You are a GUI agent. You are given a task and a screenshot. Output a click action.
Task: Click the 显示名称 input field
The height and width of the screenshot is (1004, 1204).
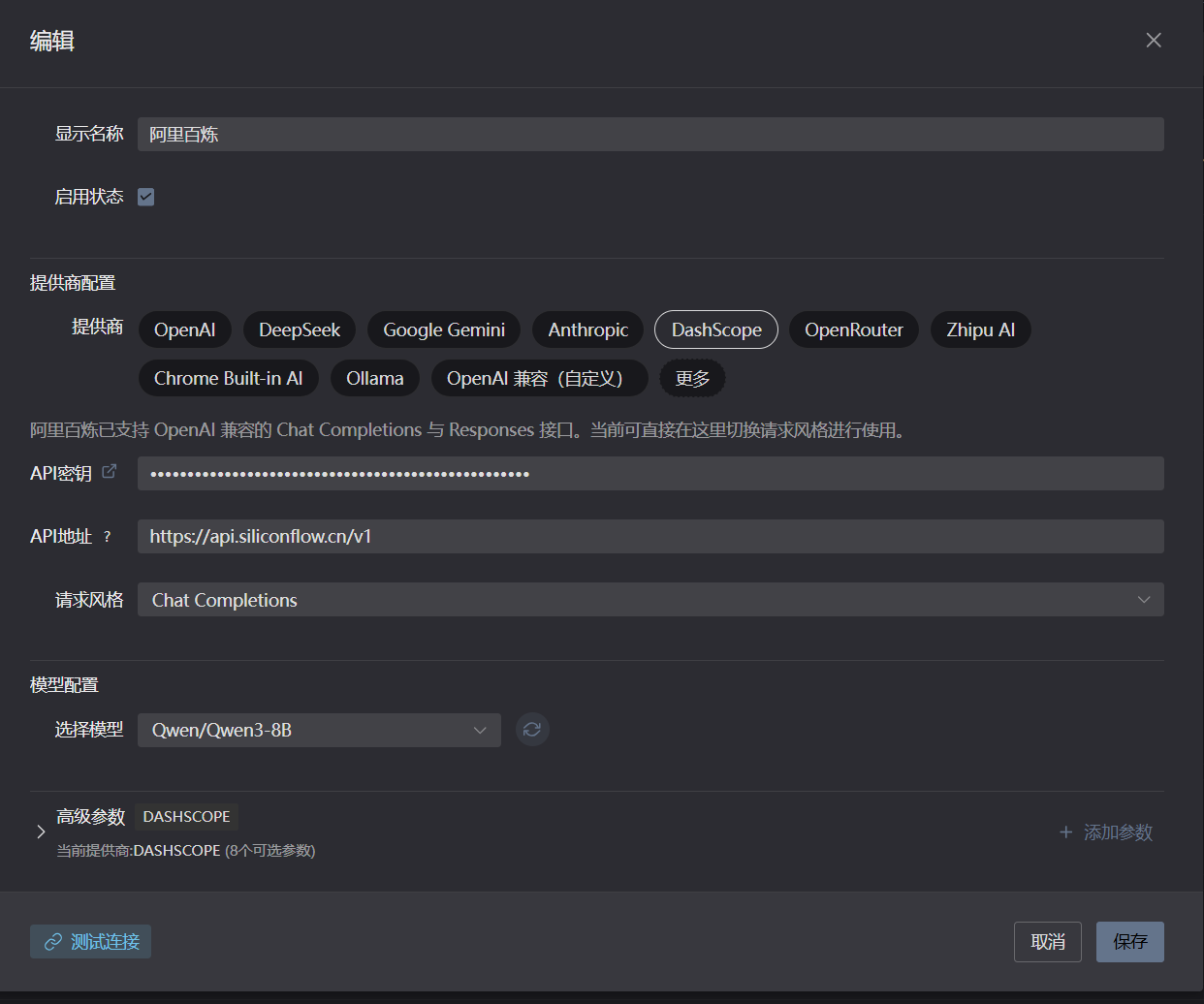(x=650, y=135)
